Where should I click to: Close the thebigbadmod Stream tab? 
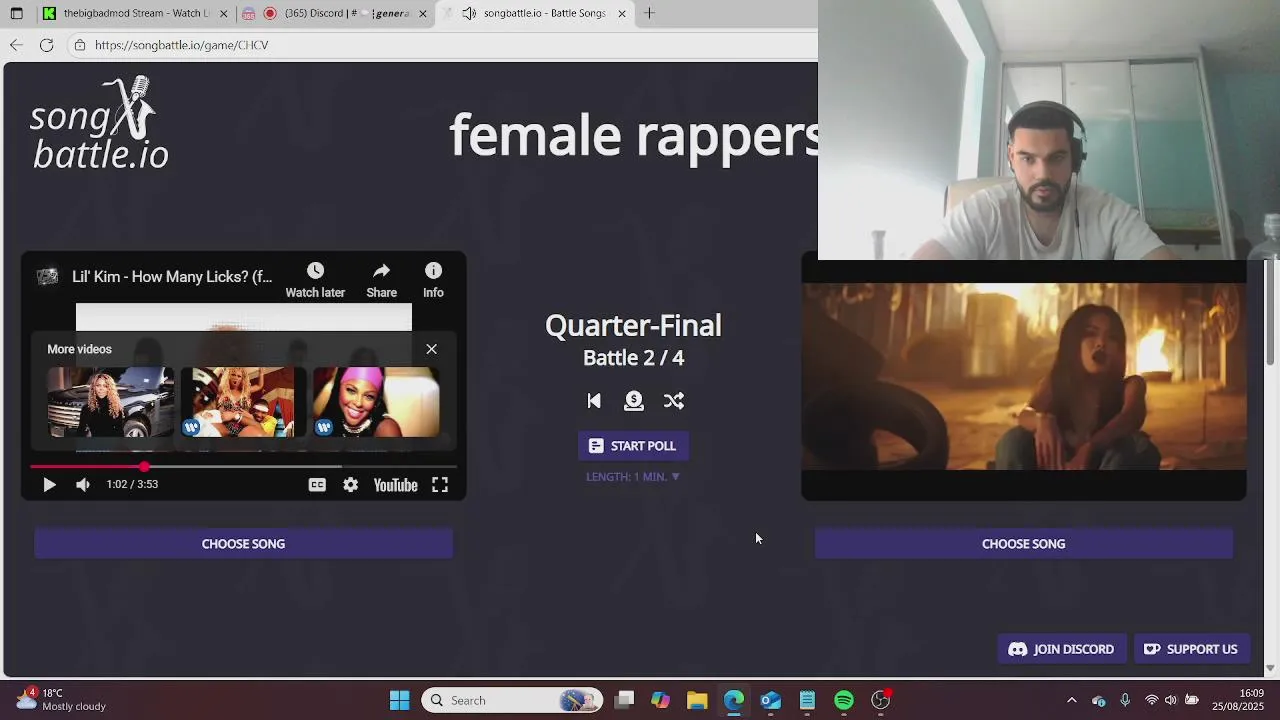pyautogui.click(x=223, y=14)
